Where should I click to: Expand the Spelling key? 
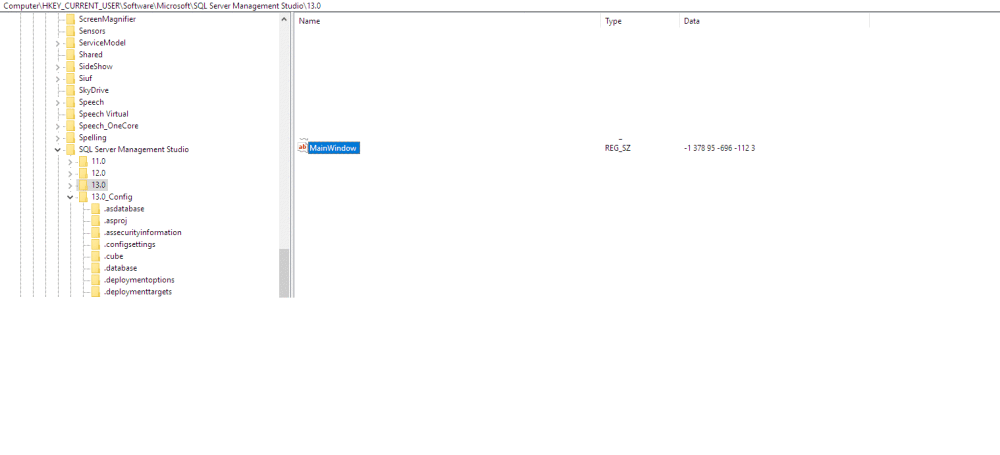coord(57,138)
